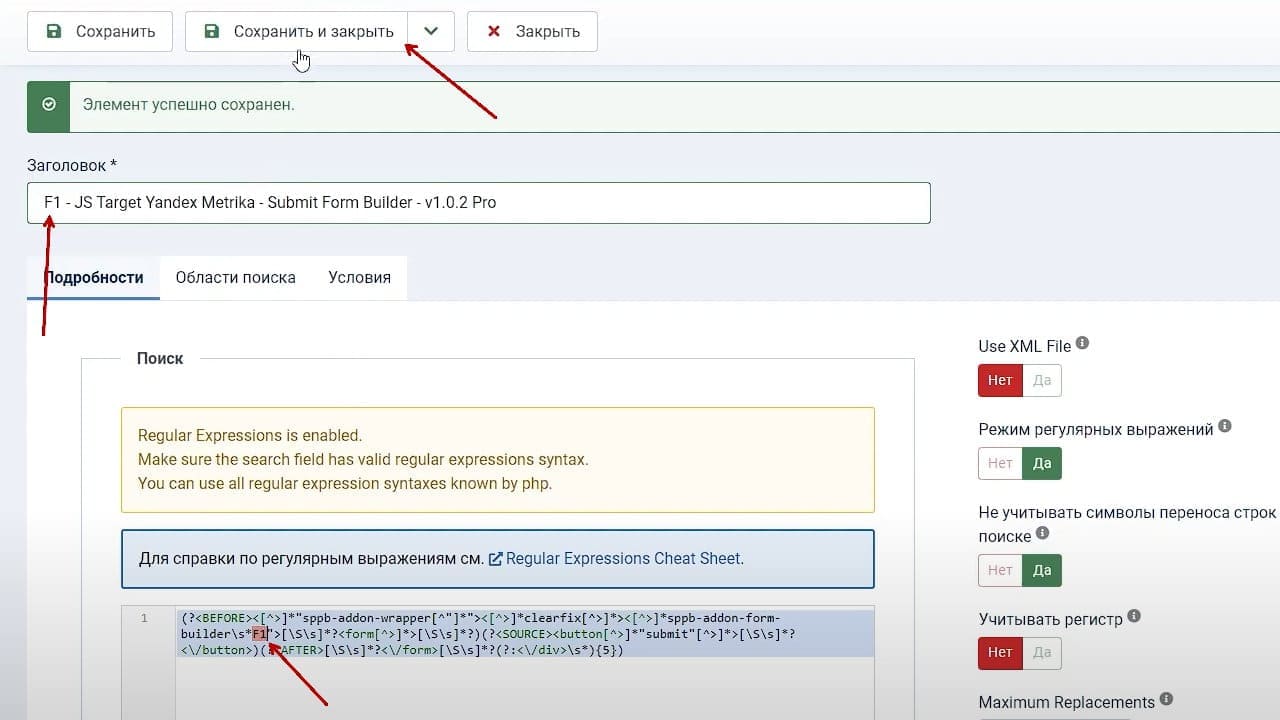Click Сохранить и закрыть button
1280x720 pixels.
click(x=296, y=31)
